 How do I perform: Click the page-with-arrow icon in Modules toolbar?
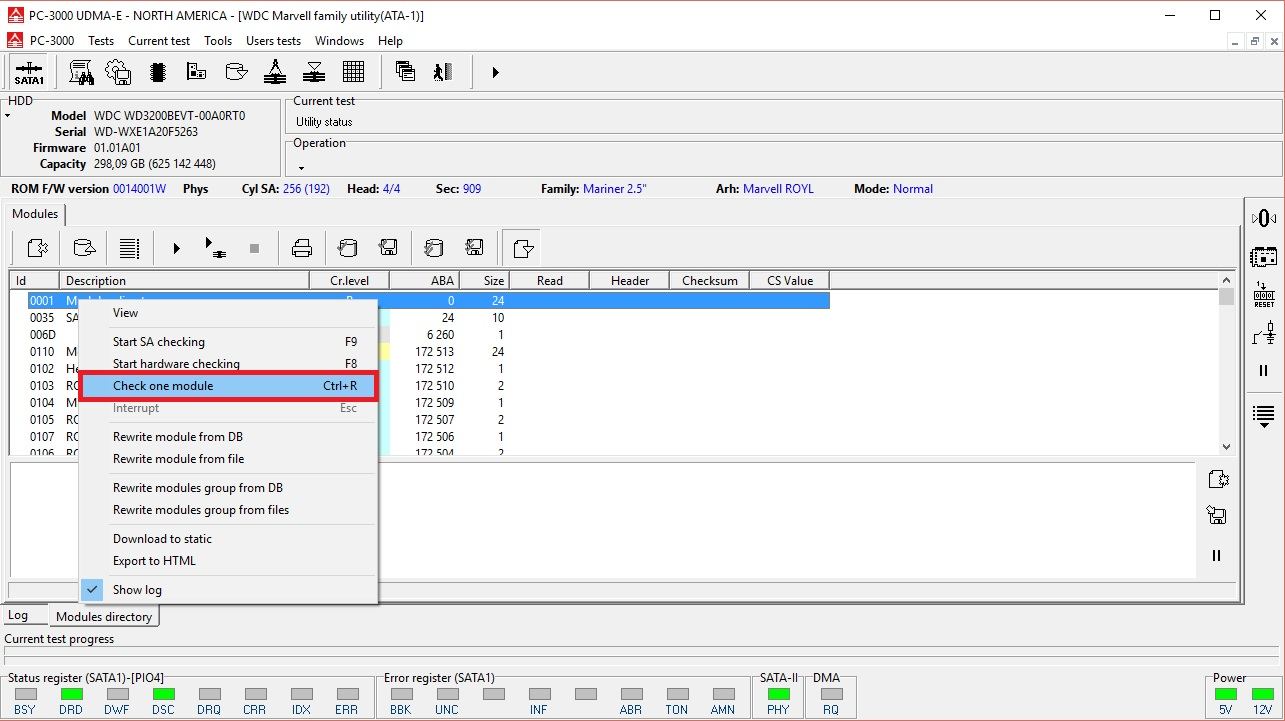pos(521,248)
